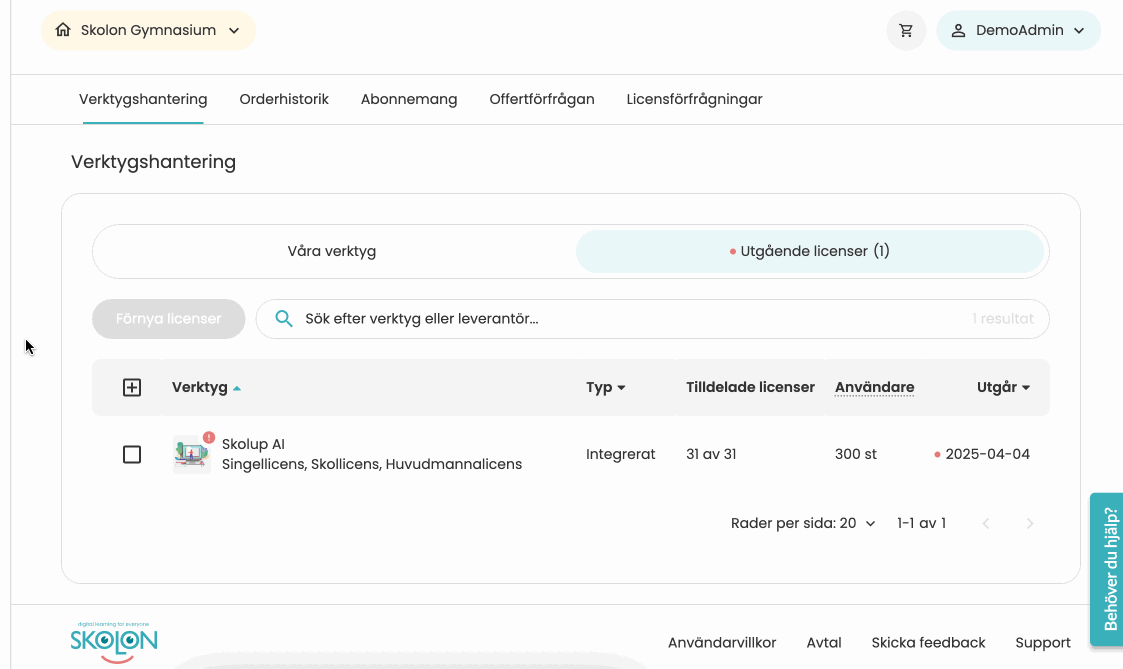This screenshot has width=1123, height=669.
Task: Click the Integrerat type cell
Action: pos(620,454)
